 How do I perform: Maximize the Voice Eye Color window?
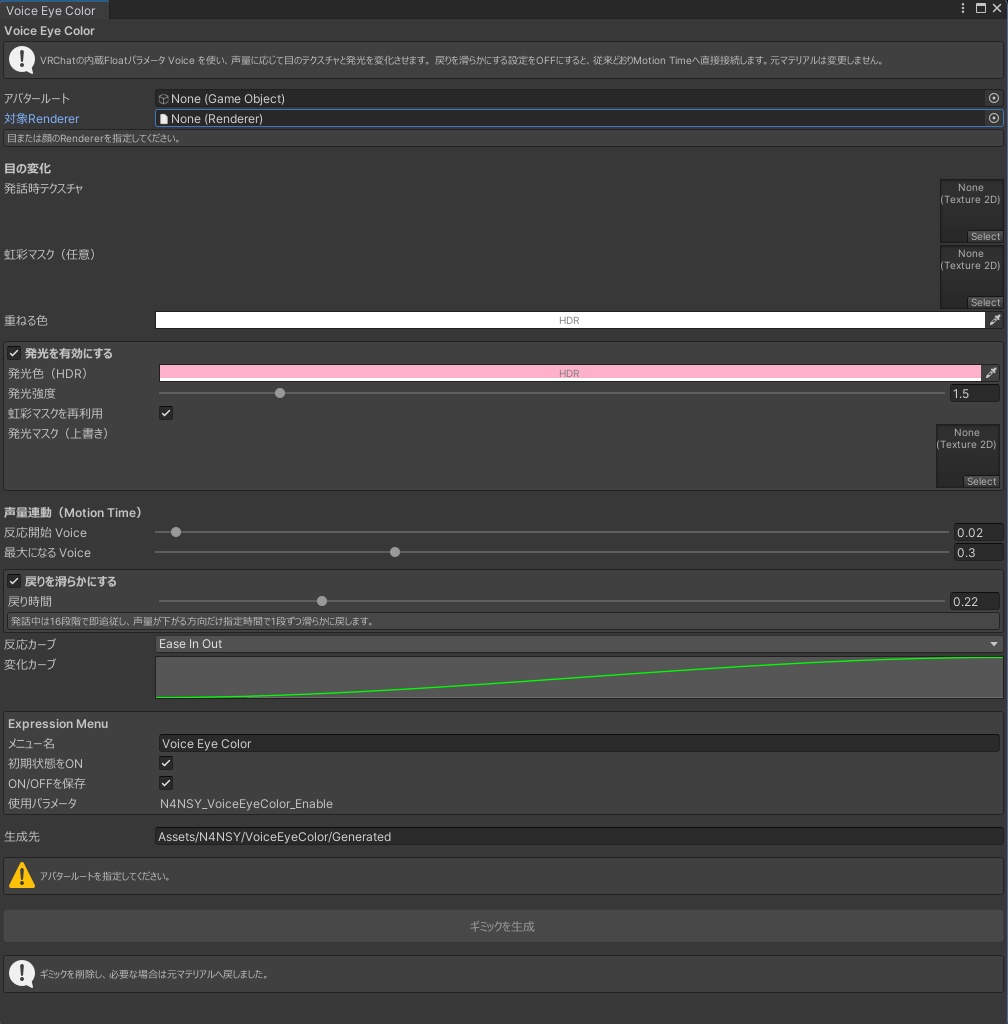tap(981, 8)
